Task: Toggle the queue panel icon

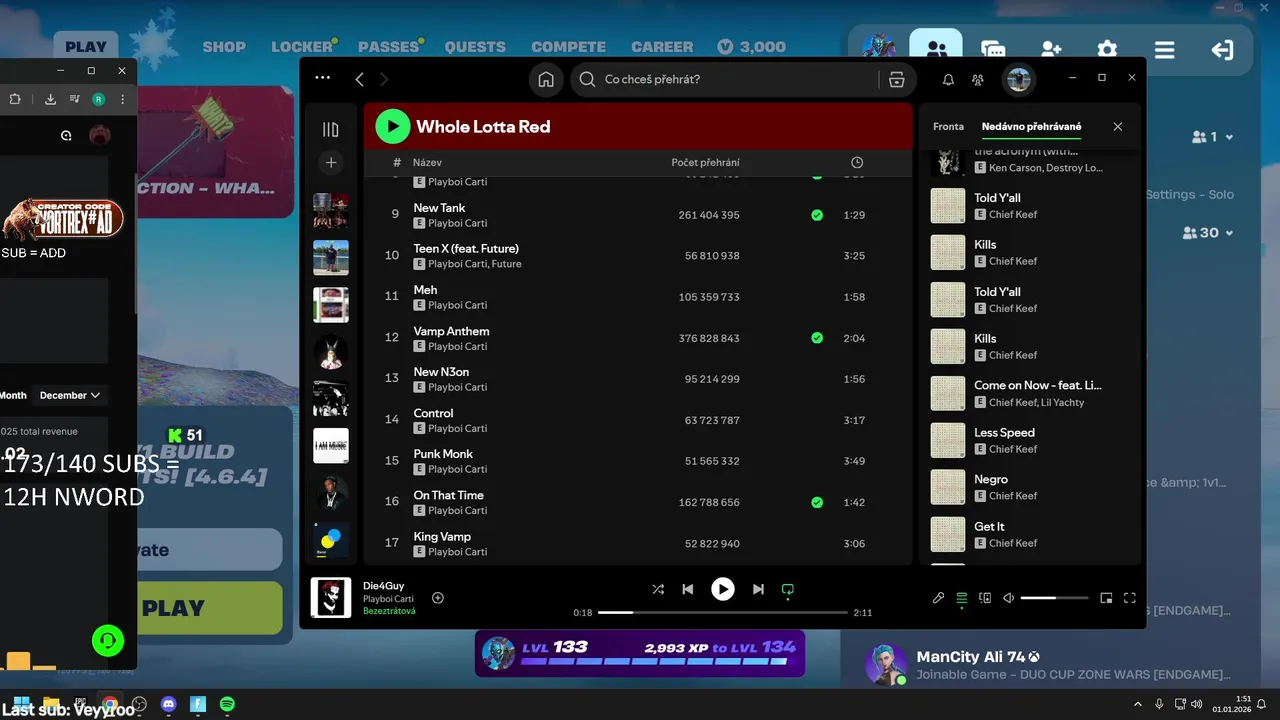Action: (962, 598)
